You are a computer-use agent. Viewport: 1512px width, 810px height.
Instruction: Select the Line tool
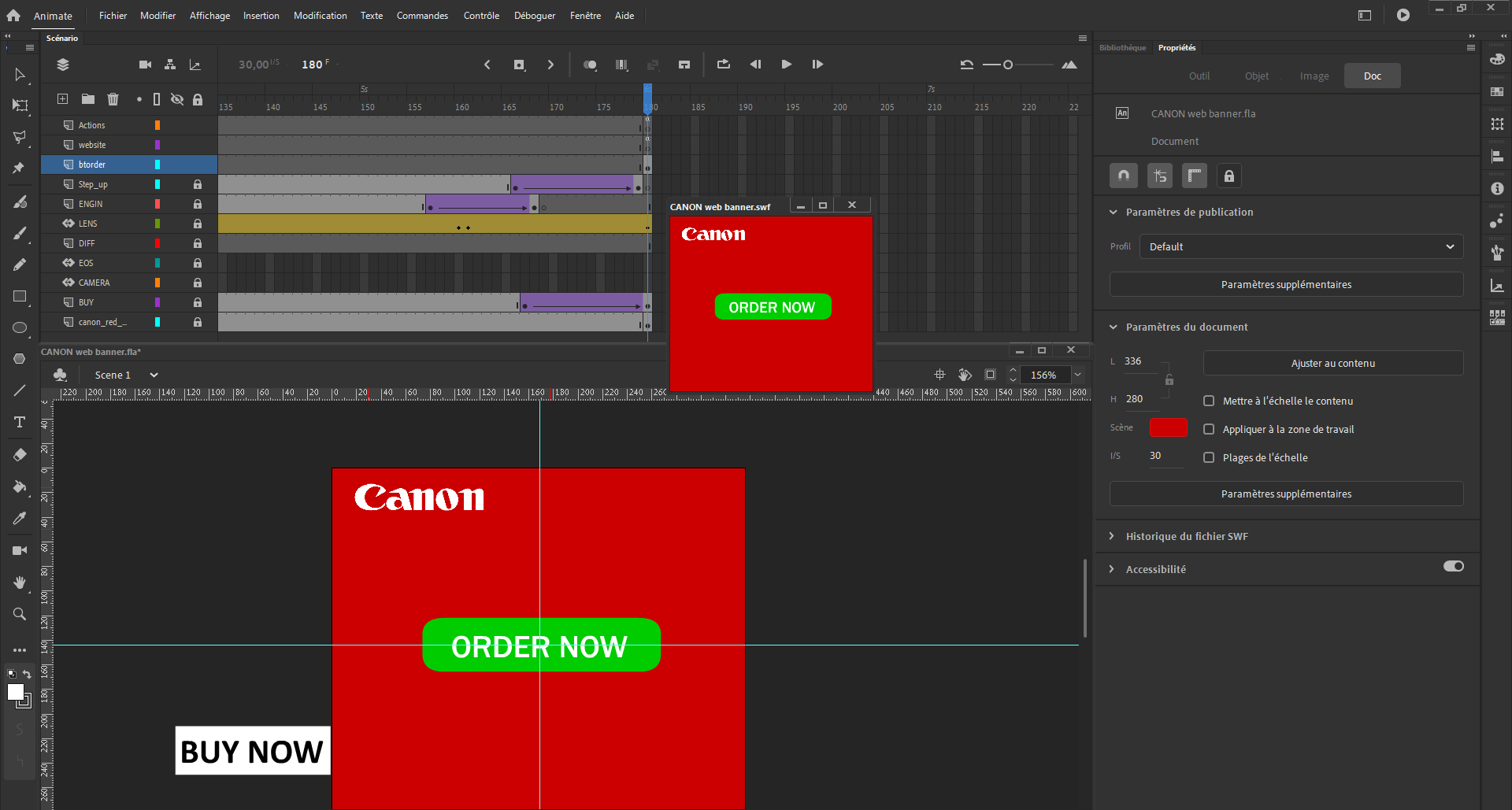tap(20, 390)
